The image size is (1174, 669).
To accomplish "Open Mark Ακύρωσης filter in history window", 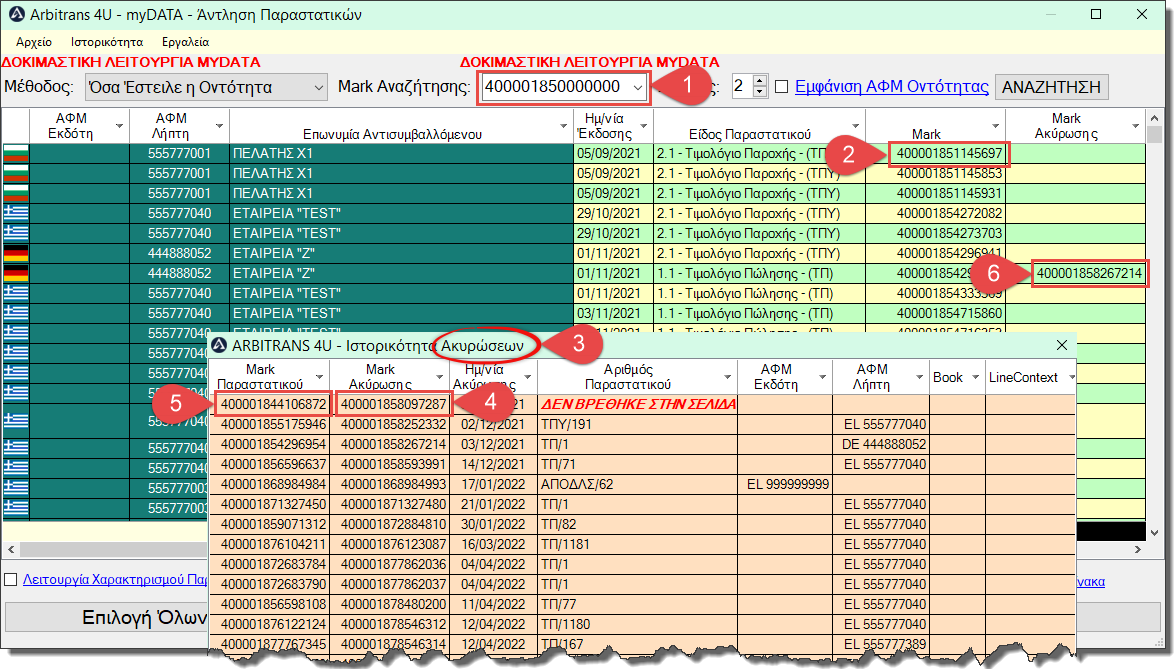I will click(x=440, y=376).
